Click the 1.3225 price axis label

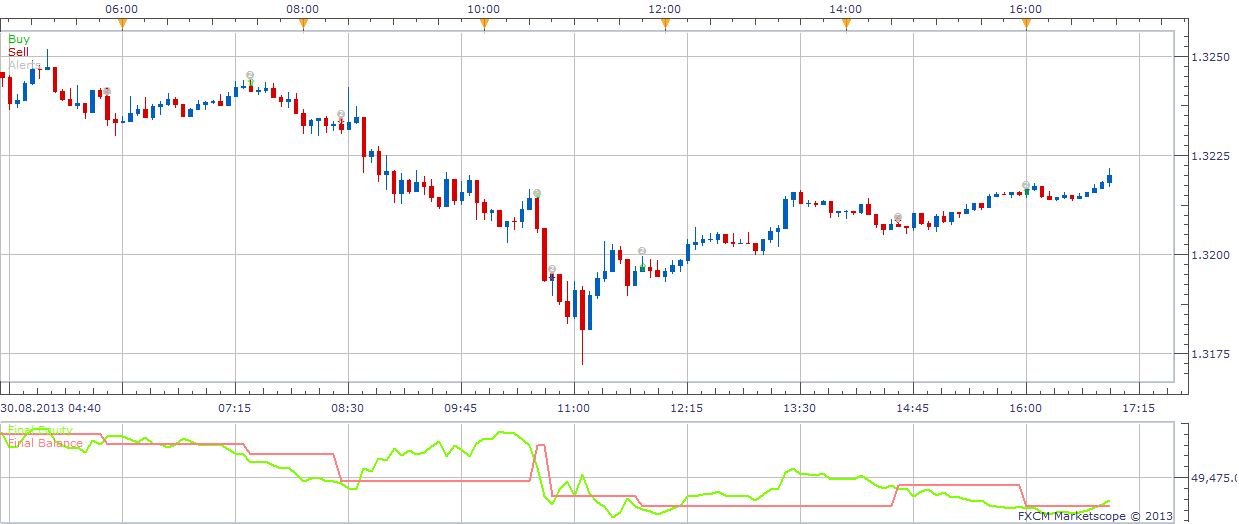[x=1209, y=156]
